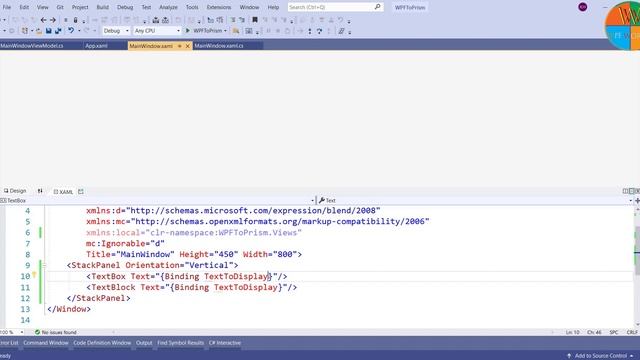Switch to App.xaml tab
640x360 pixels.
click(x=96, y=46)
